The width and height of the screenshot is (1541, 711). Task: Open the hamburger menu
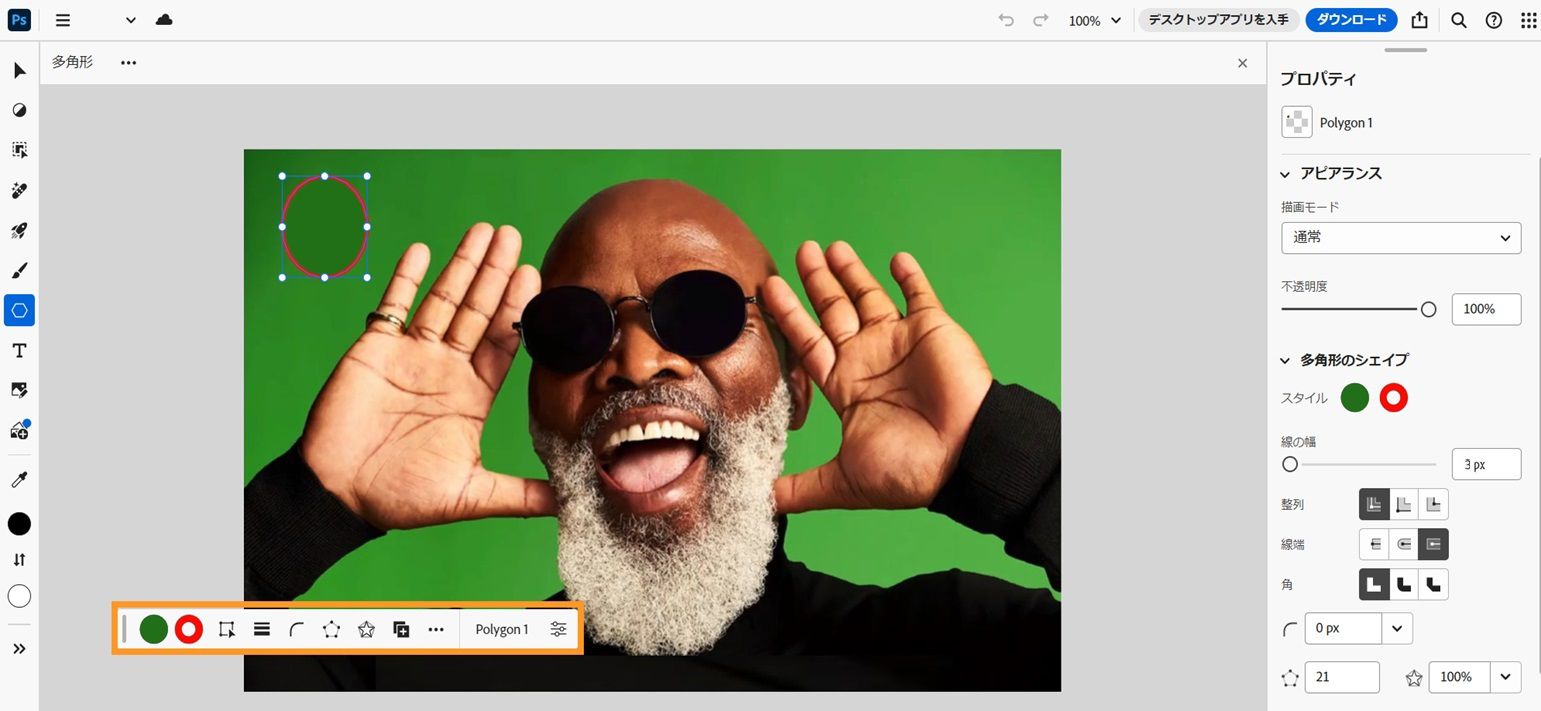pyautogui.click(x=62, y=20)
